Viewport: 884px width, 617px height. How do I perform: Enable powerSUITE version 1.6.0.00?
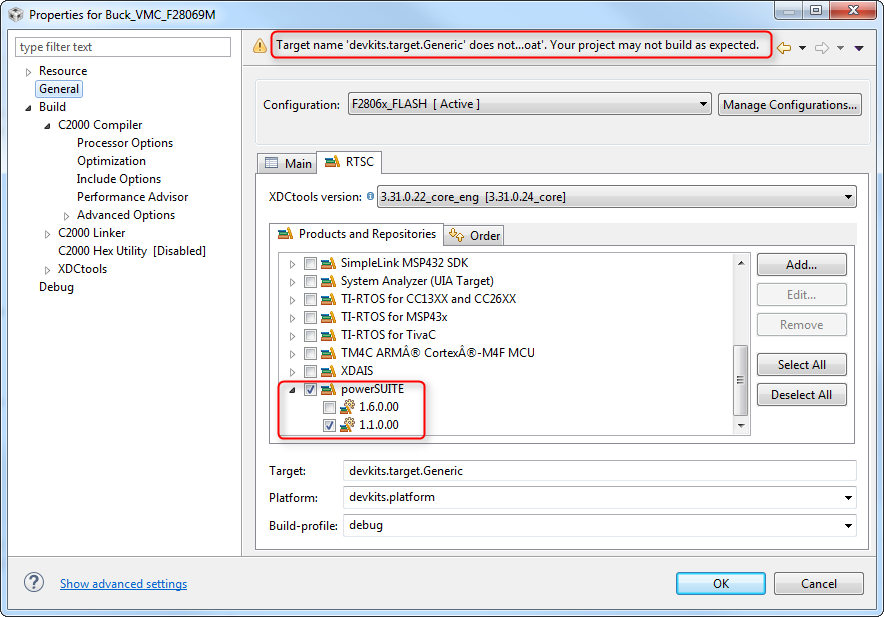coord(330,407)
